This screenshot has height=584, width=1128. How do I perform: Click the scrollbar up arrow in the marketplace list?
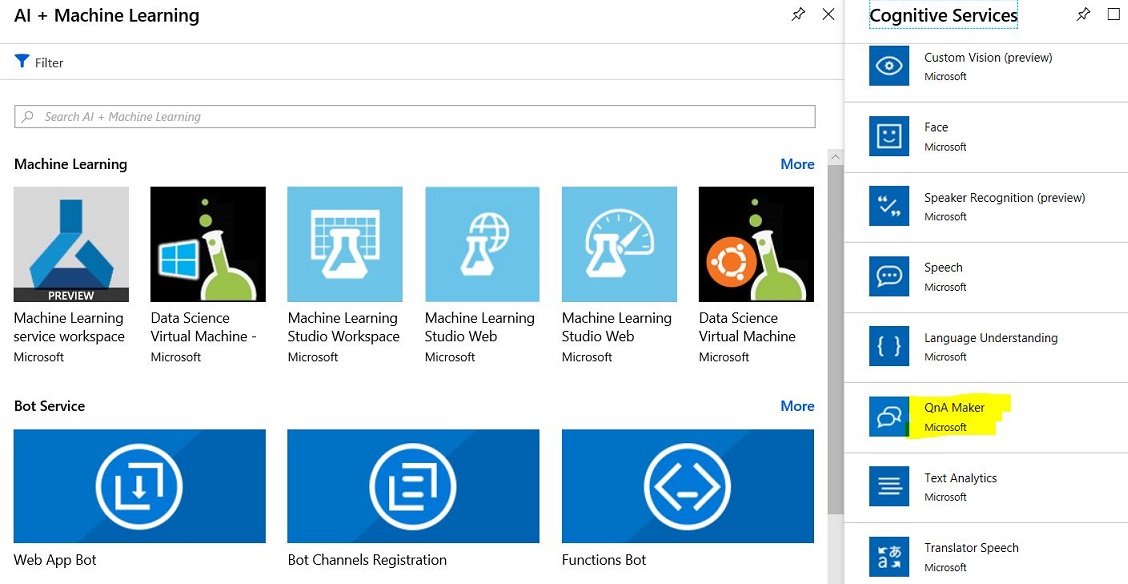tap(835, 157)
